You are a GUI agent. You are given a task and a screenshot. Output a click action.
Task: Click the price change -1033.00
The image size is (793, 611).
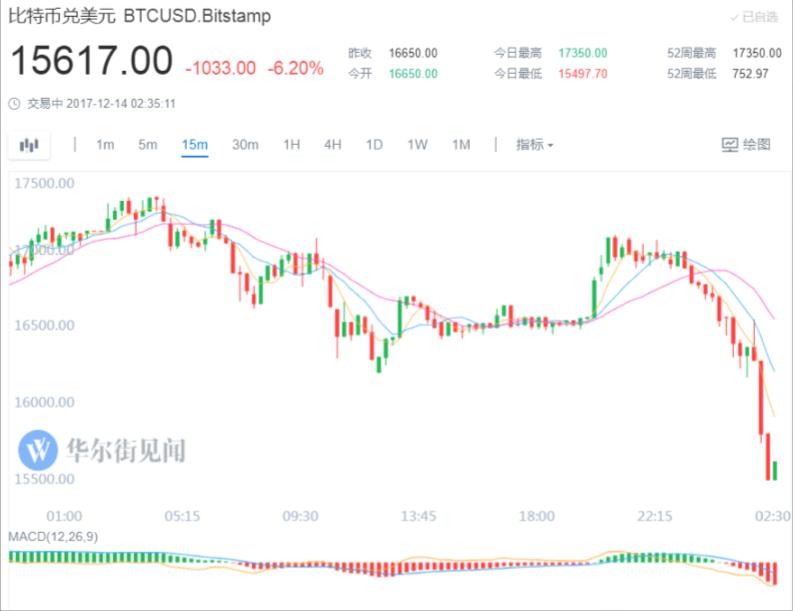[221, 68]
